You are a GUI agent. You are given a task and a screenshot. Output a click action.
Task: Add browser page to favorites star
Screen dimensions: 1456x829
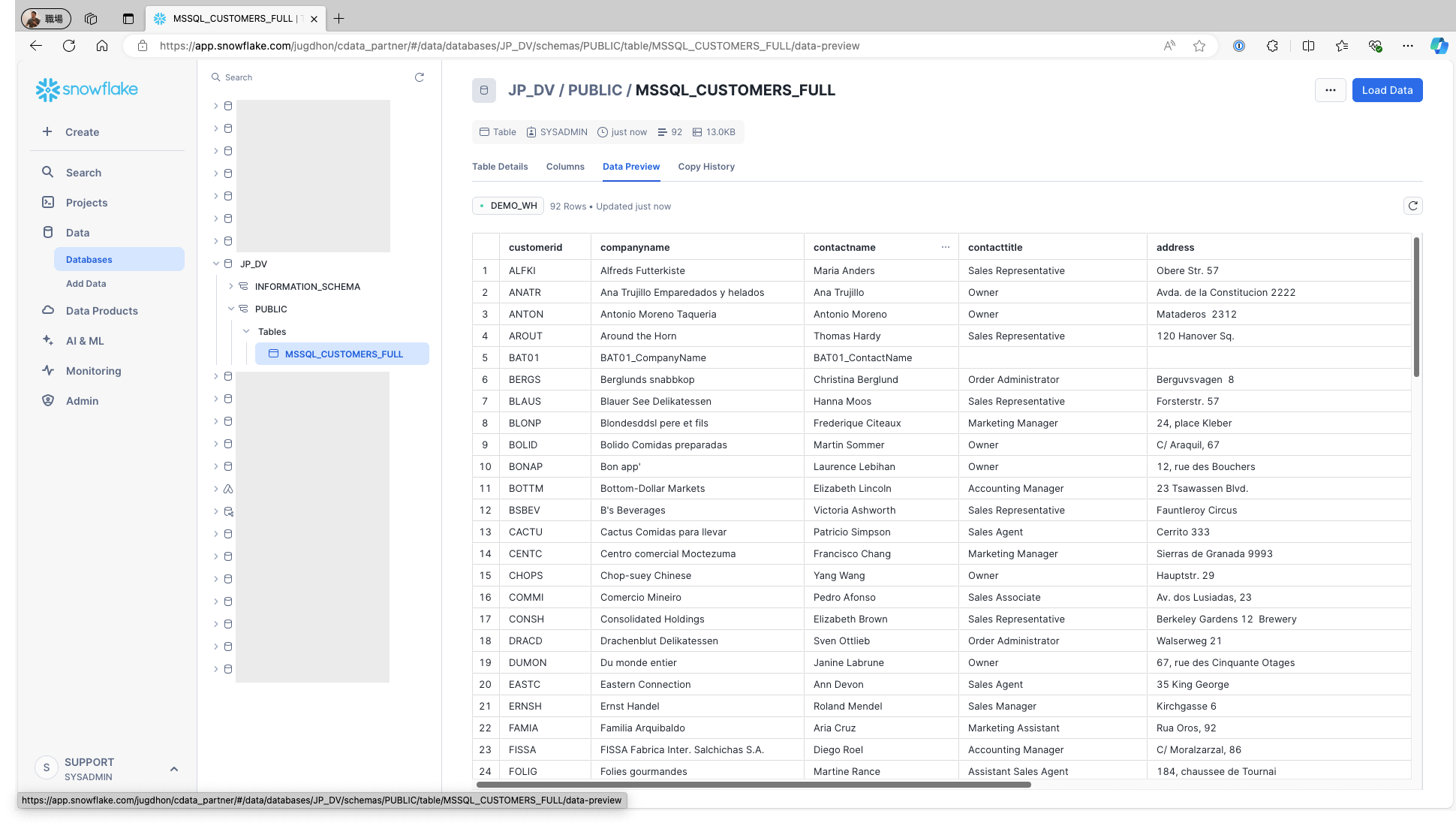[1199, 46]
